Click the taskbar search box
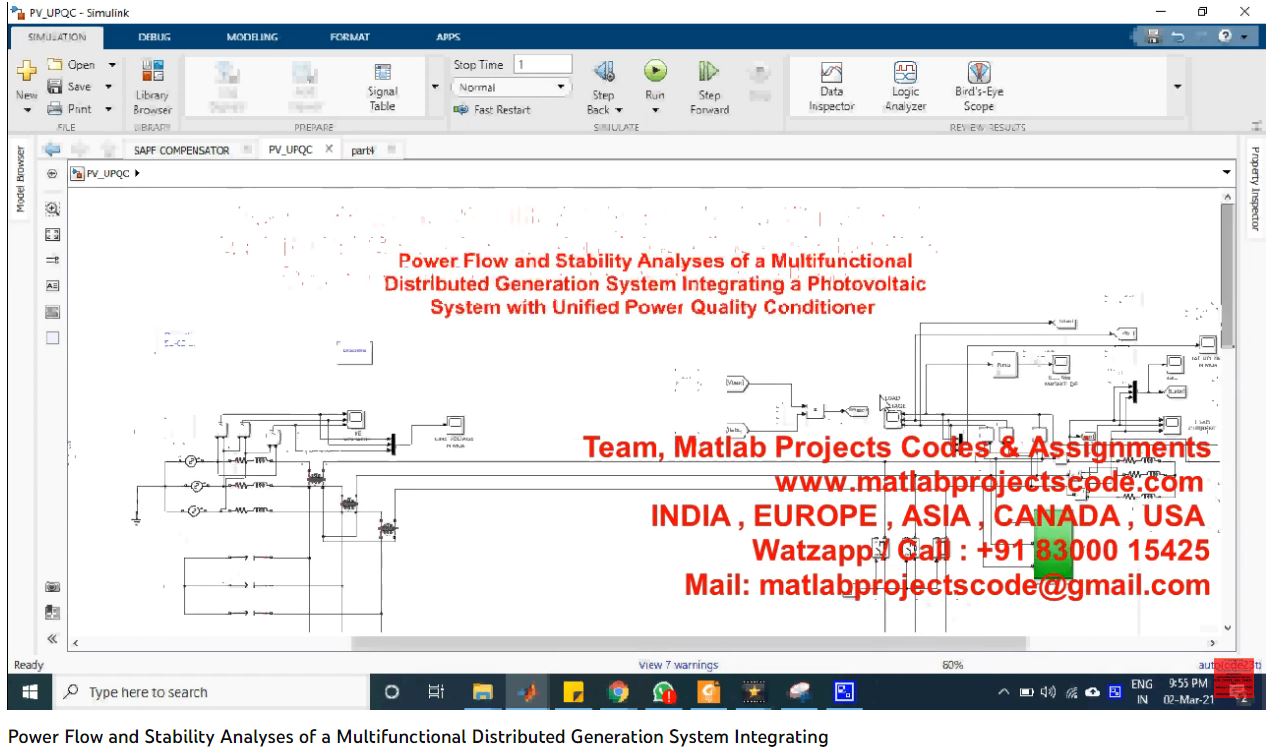Image resolution: width=1281 pixels, height=756 pixels. coord(209,691)
